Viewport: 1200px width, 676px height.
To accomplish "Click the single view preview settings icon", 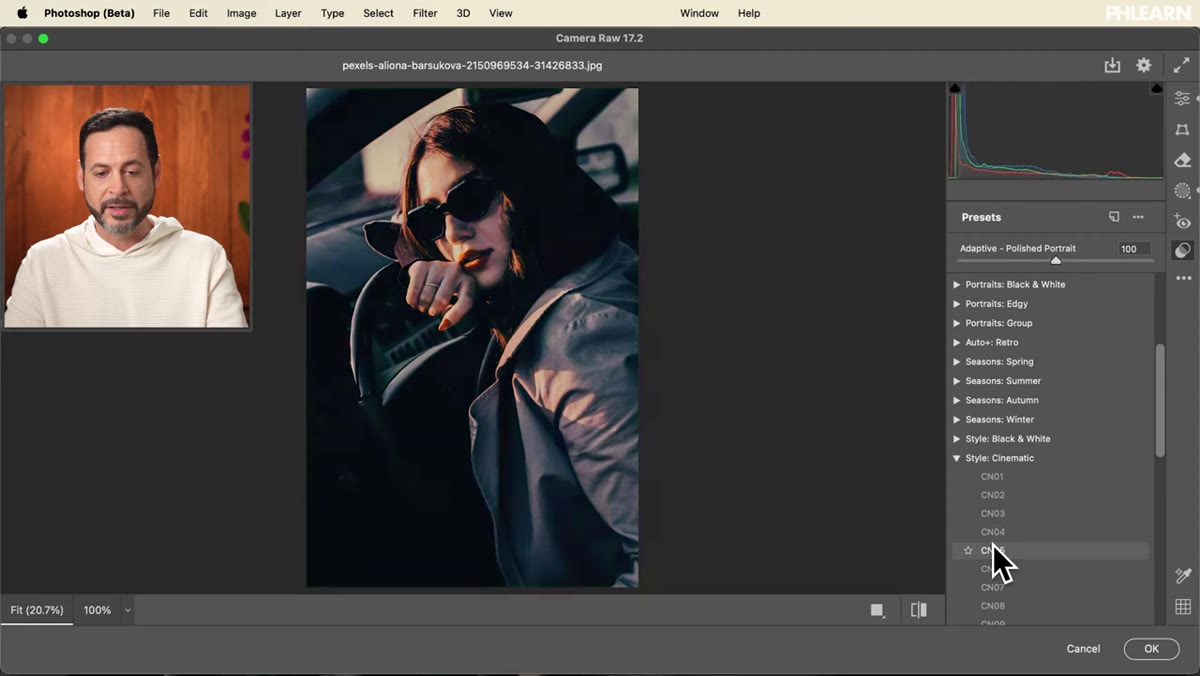I will point(878,610).
